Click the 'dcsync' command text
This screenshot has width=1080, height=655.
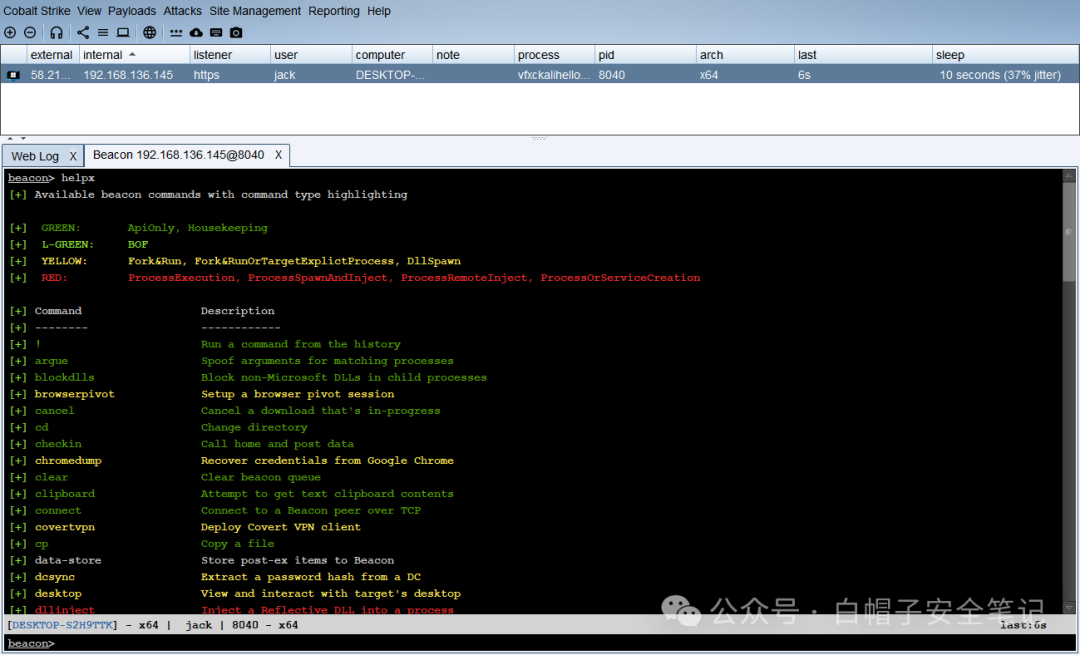(x=55, y=577)
